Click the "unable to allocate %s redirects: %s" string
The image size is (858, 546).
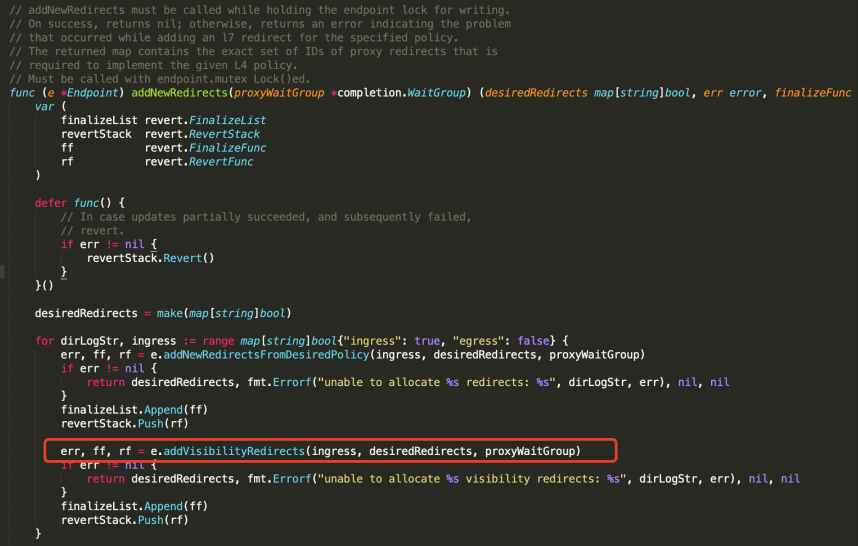click(437, 382)
